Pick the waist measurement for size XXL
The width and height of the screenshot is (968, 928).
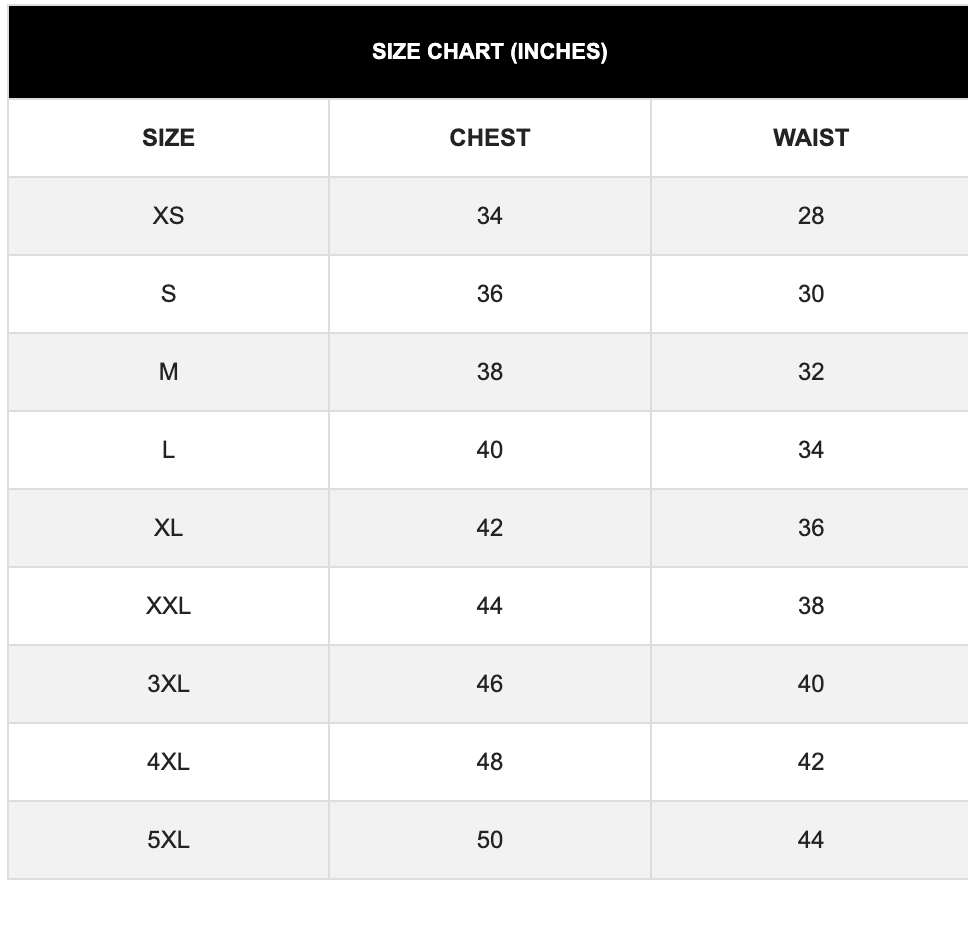[810, 606]
